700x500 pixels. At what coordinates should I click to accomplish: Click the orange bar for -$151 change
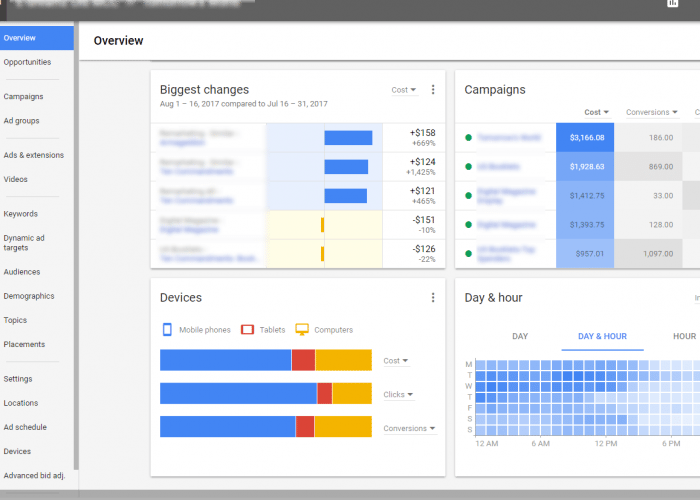tap(322, 225)
